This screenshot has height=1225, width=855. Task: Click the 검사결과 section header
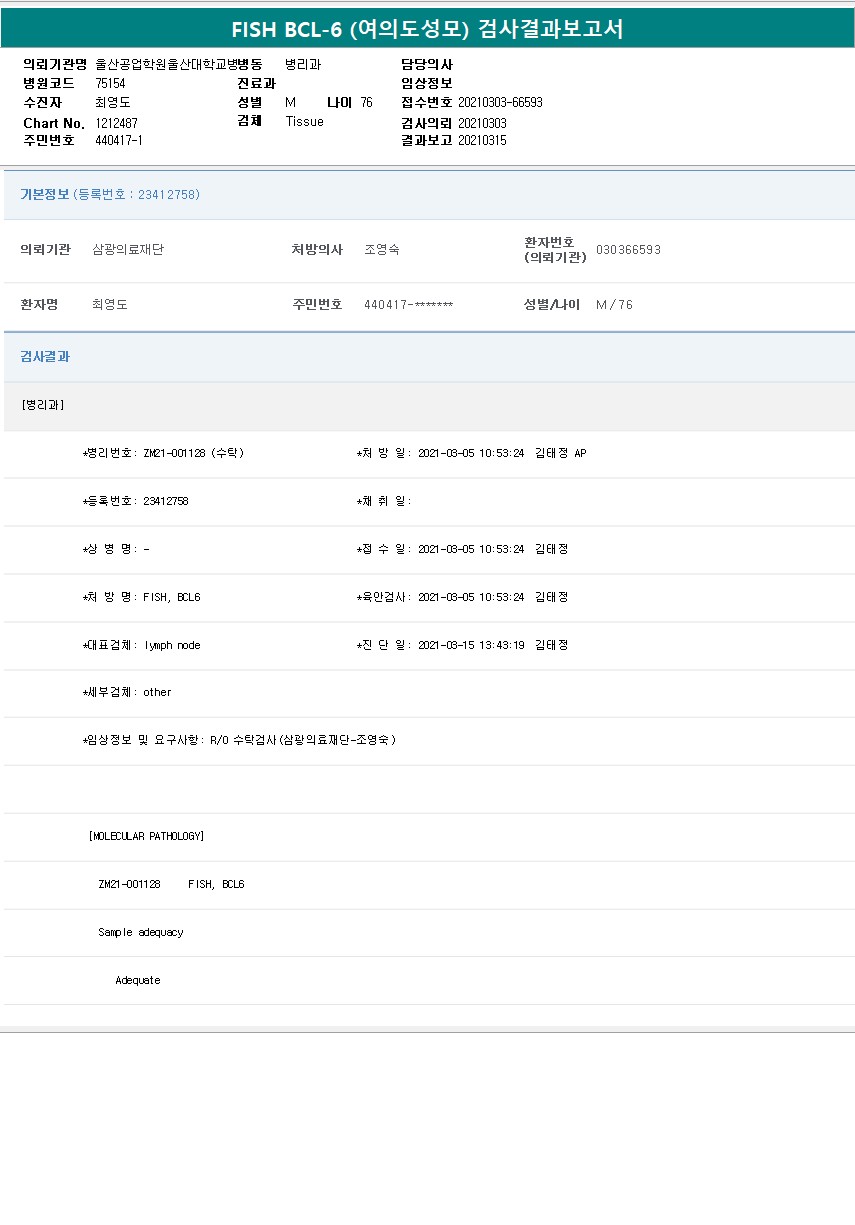[x=45, y=356]
